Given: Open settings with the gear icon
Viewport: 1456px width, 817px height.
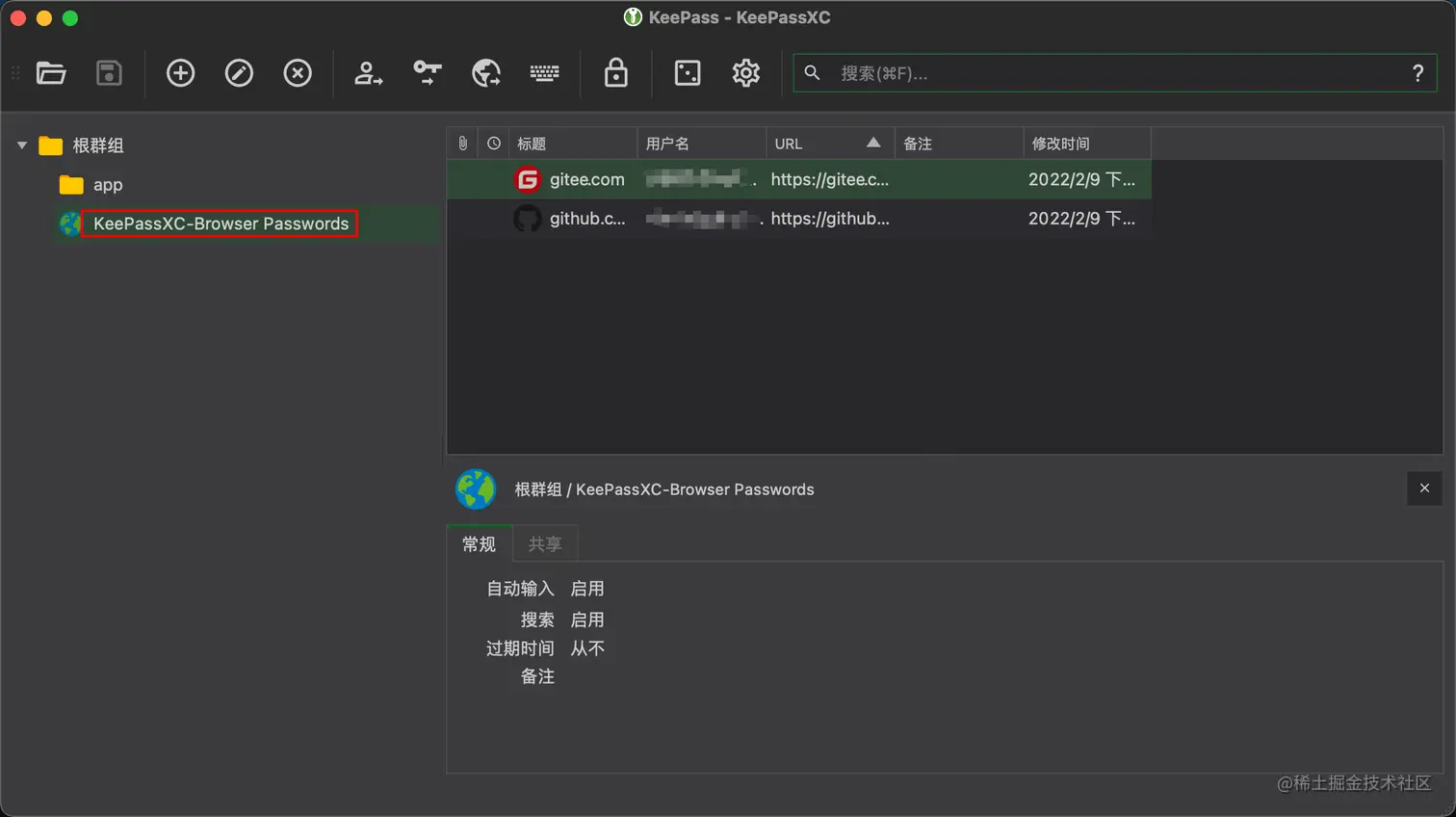Looking at the screenshot, I should coord(746,73).
